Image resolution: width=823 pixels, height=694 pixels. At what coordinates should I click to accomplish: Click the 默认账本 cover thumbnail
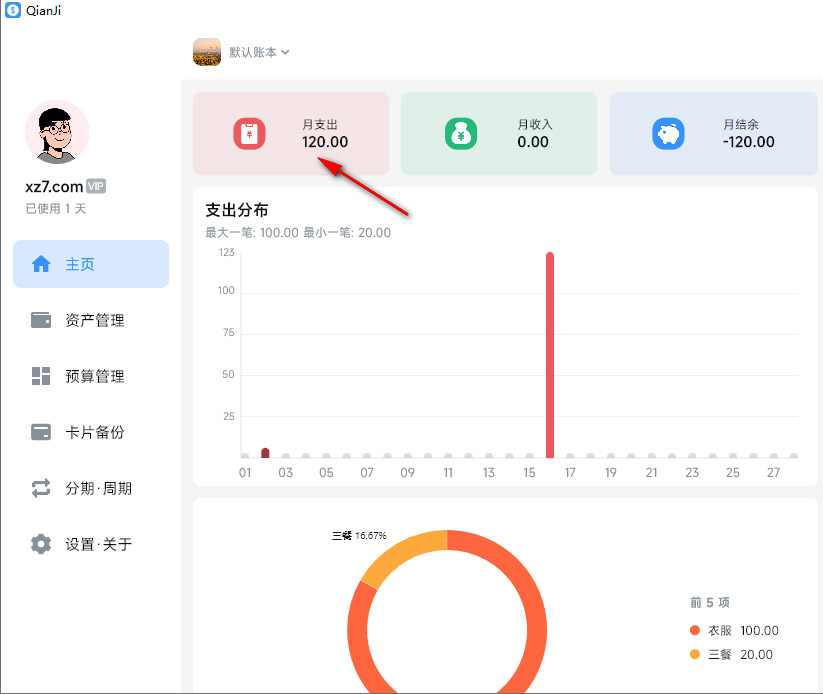tap(207, 52)
